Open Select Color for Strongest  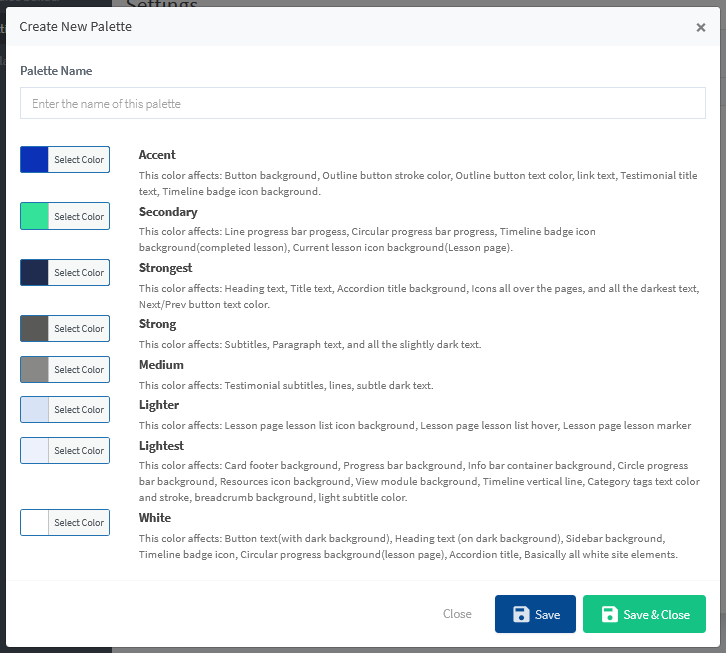tap(79, 272)
